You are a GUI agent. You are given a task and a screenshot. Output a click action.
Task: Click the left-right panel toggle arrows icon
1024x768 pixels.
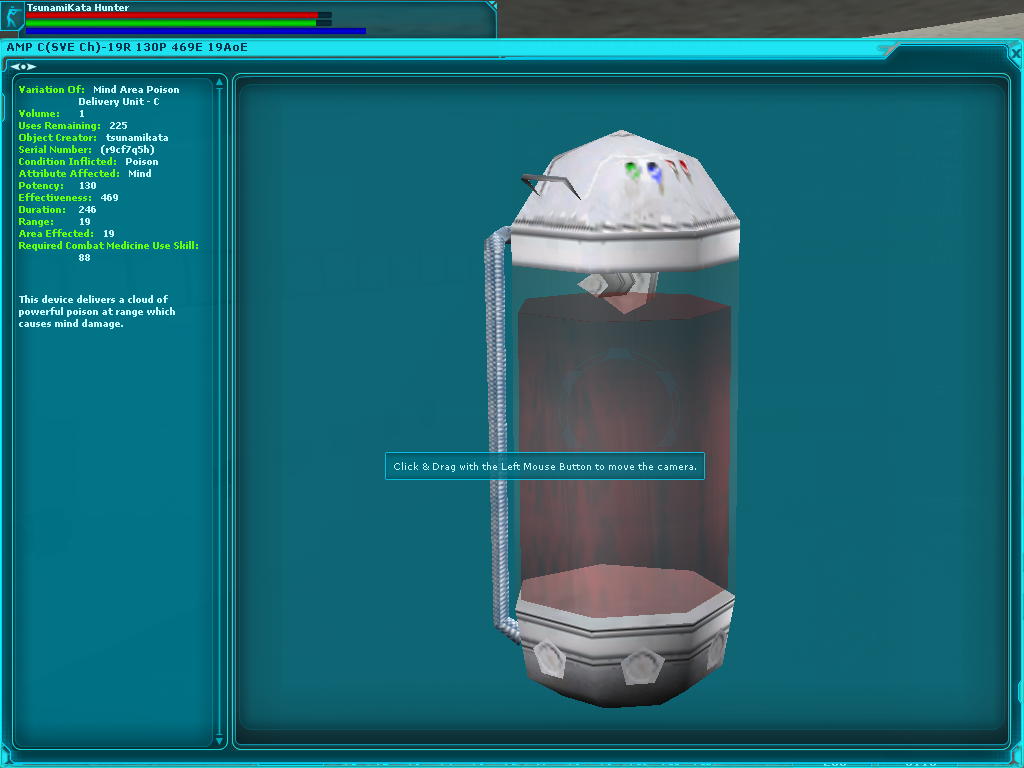[x=23, y=66]
